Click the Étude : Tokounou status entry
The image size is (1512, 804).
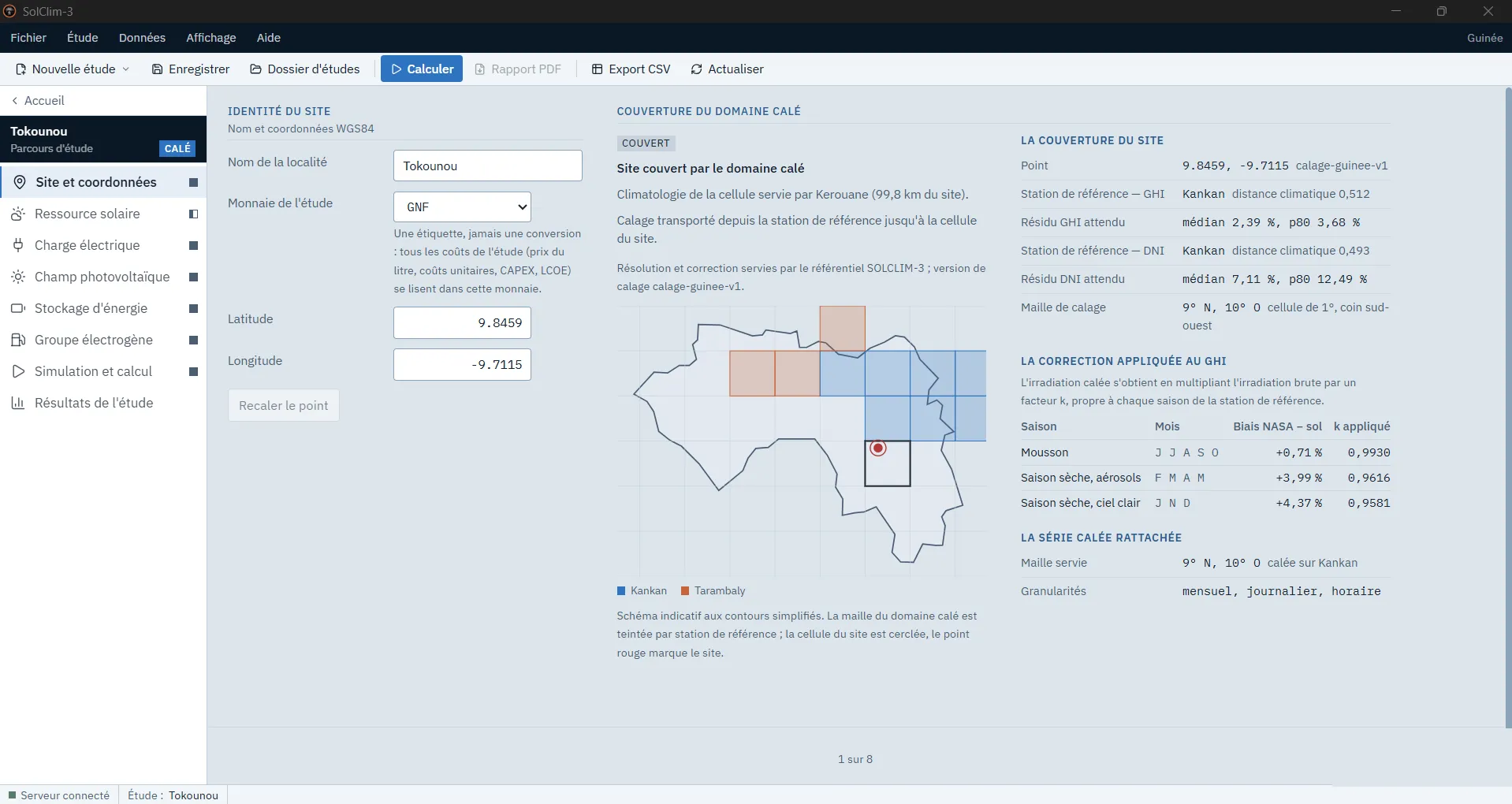click(x=173, y=795)
